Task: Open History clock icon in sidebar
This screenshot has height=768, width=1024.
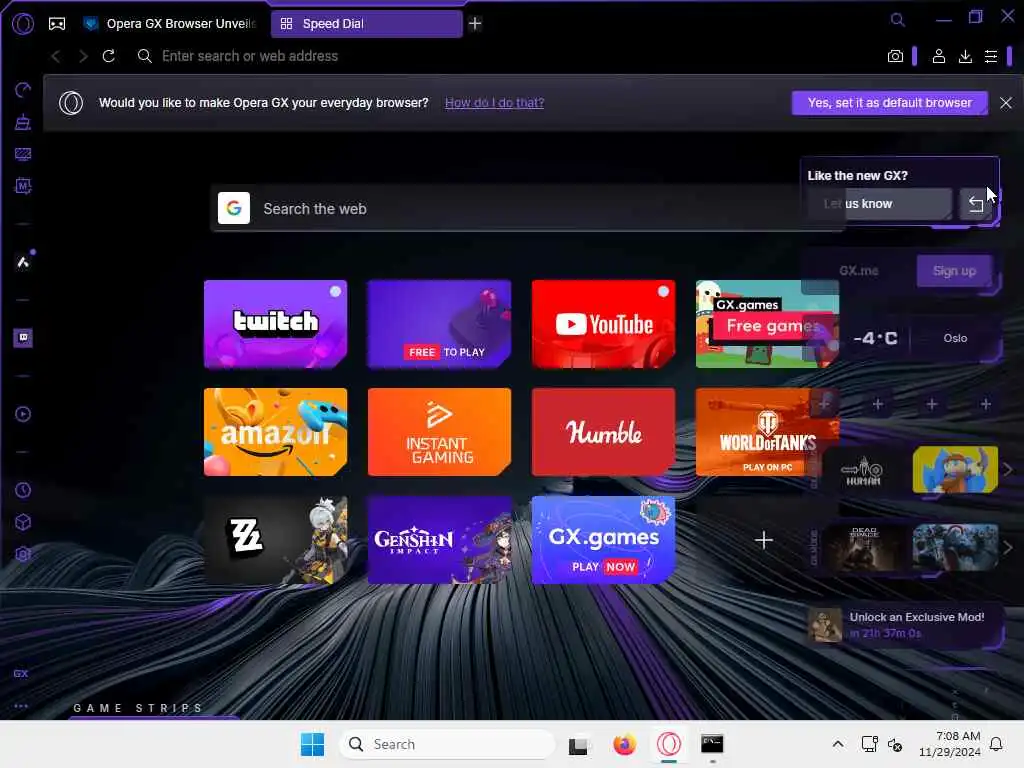Action: pos(23,490)
